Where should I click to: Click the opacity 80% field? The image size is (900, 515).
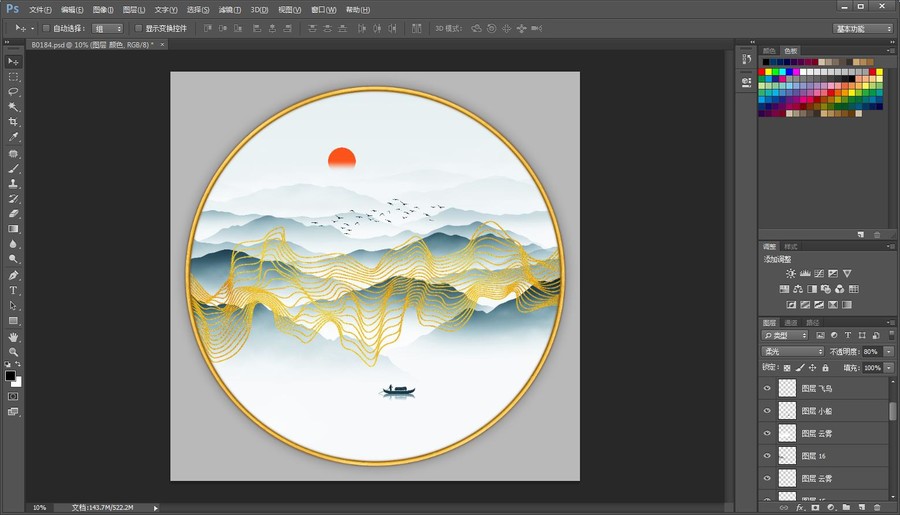coord(871,351)
